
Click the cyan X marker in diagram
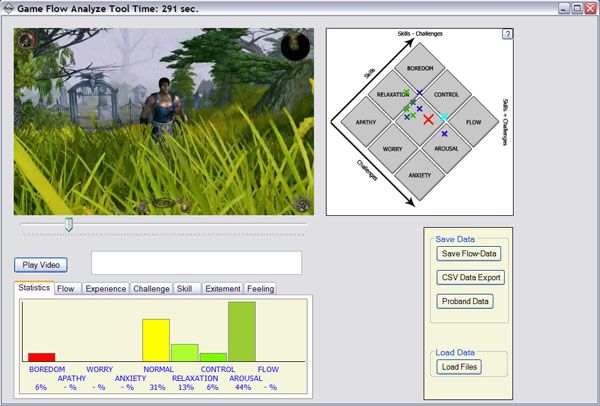click(x=444, y=117)
